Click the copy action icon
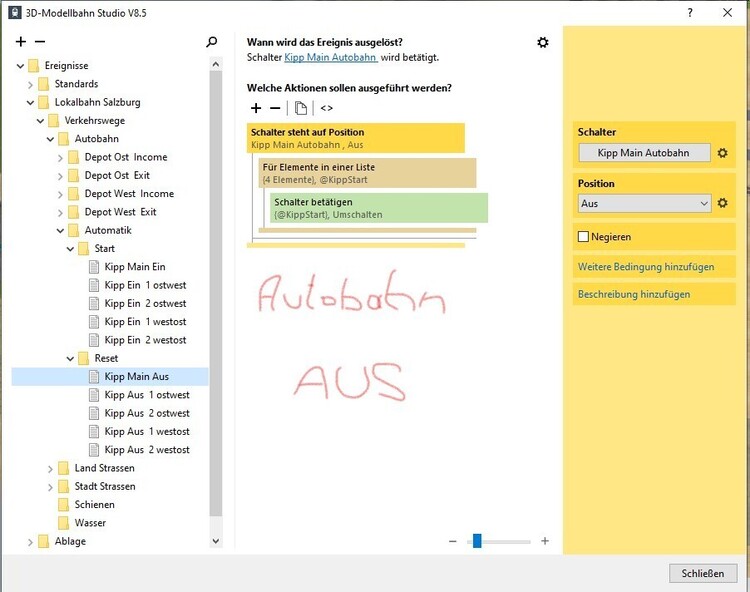 pos(300,108)
